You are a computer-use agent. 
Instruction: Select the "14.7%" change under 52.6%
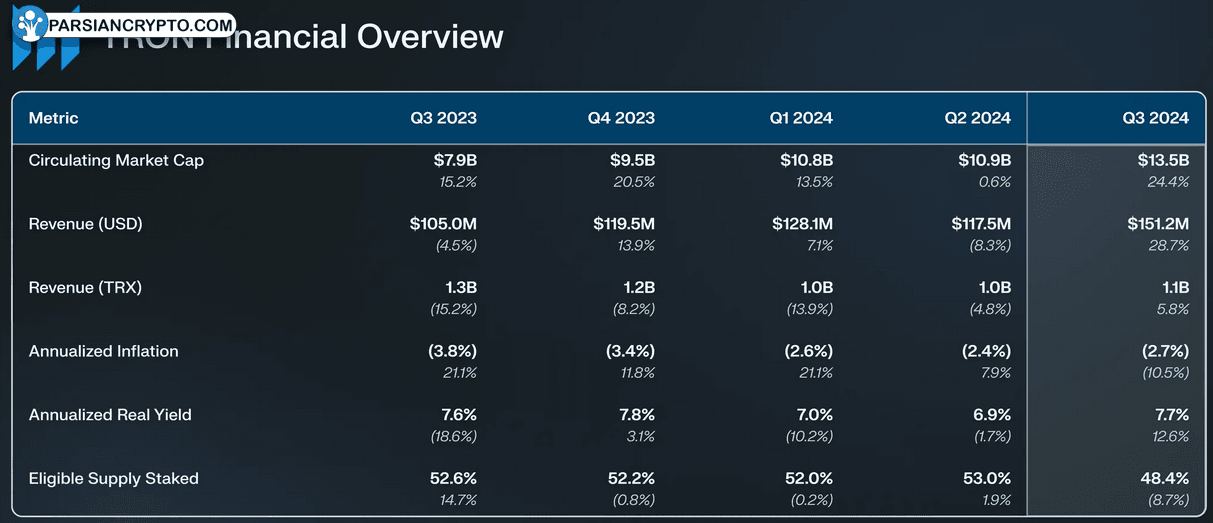(459, 501)
